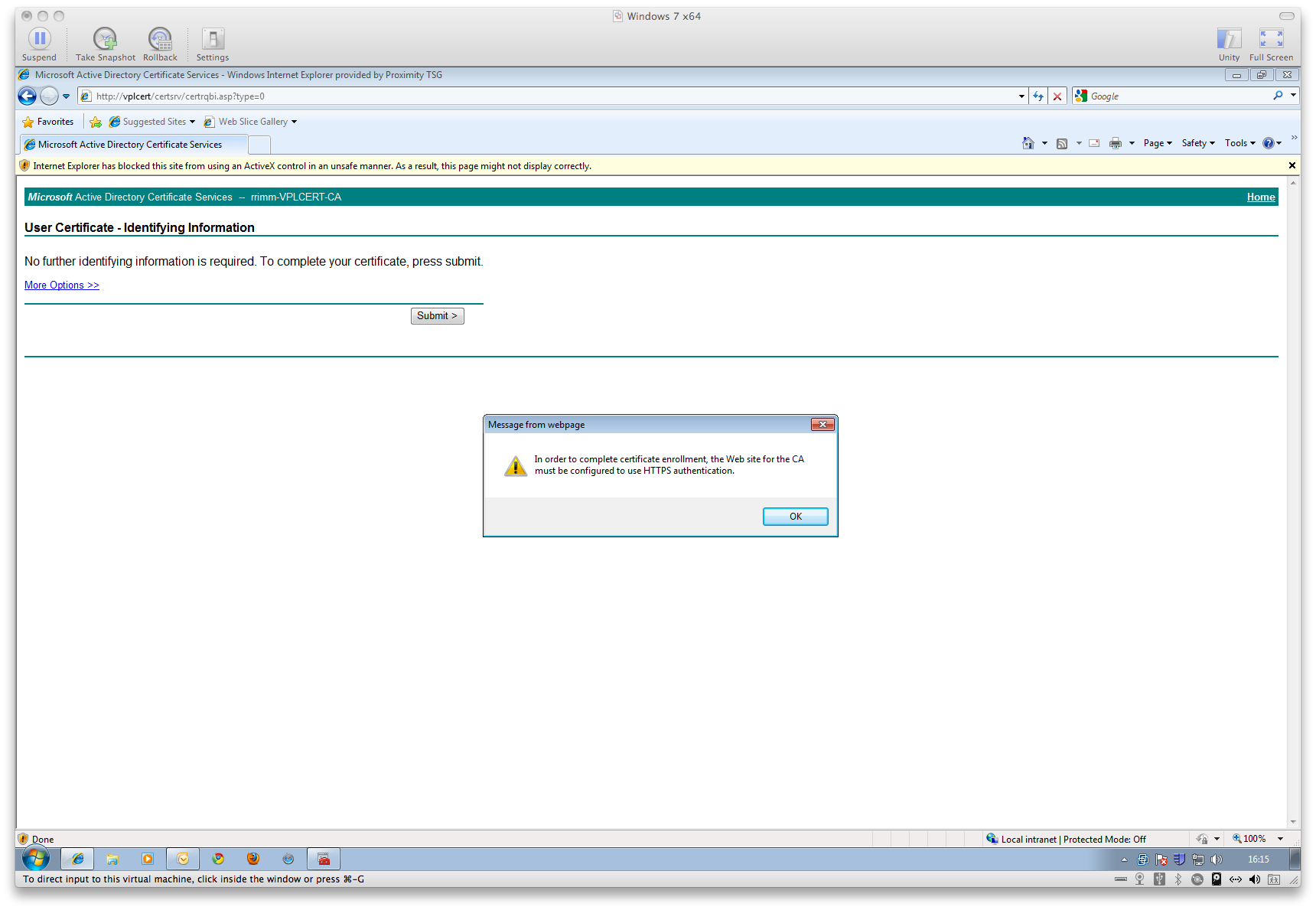The width and height of the screenshot is (1316, 910).
Task: Open the Page menu
Action: [x=1158, y=143]
